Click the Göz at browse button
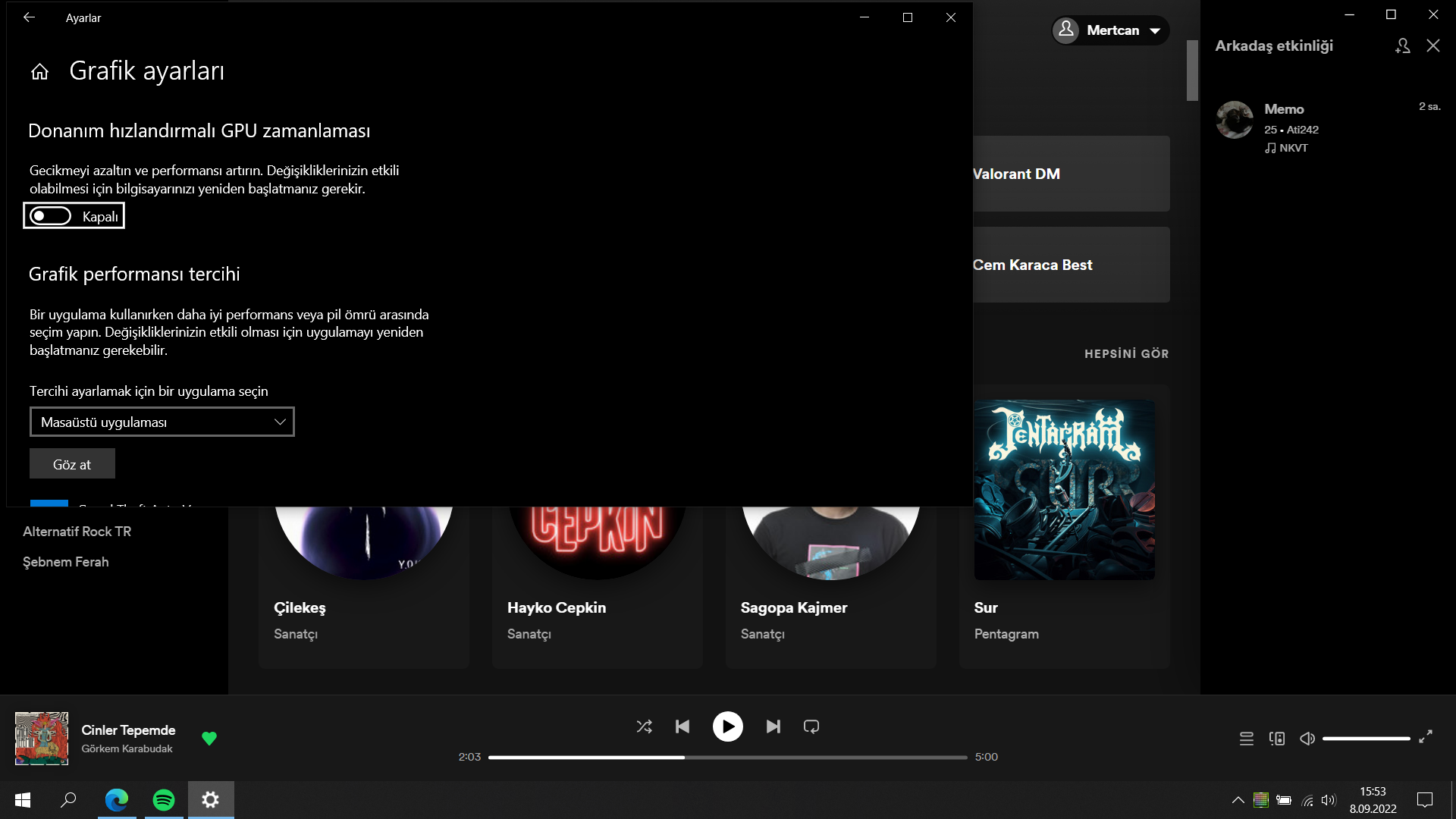This screenshot has width=1456, height=819. point(72,464)
